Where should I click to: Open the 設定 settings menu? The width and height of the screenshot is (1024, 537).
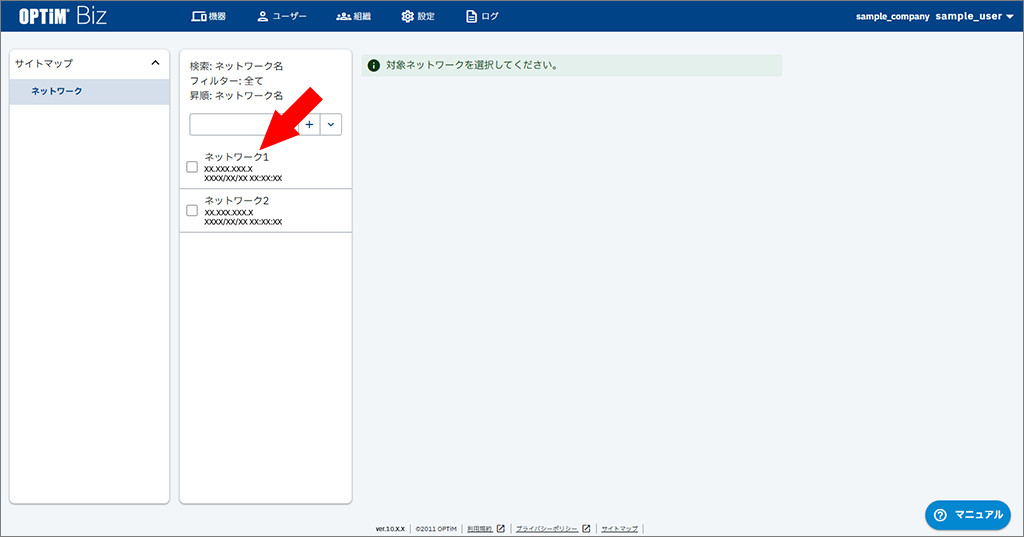(x=418, y=16)
